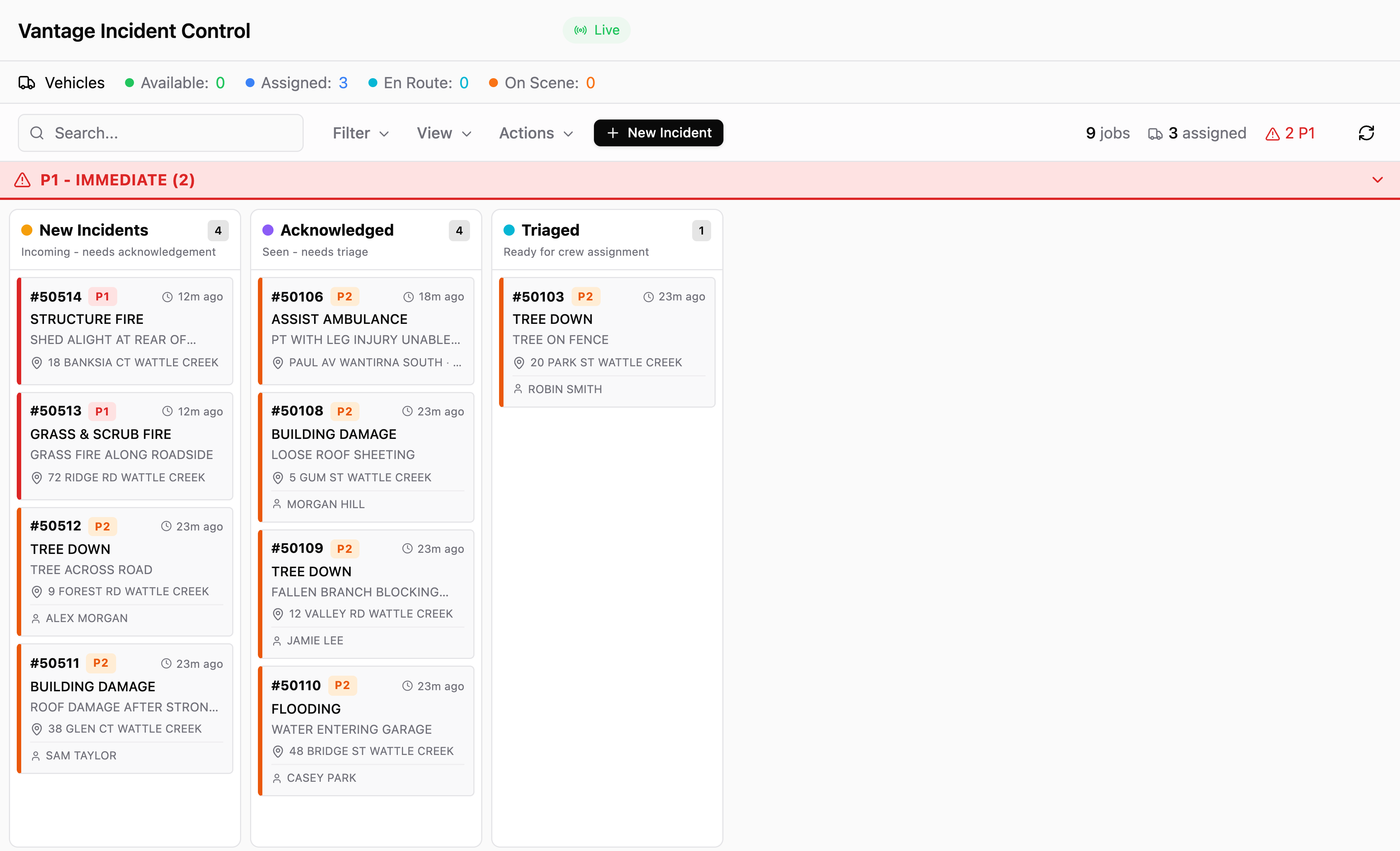Viewport: 1400px width, 851px height.
Task: Click the location pin for 72 Ridge Rd
Action: tap(37, 478)
